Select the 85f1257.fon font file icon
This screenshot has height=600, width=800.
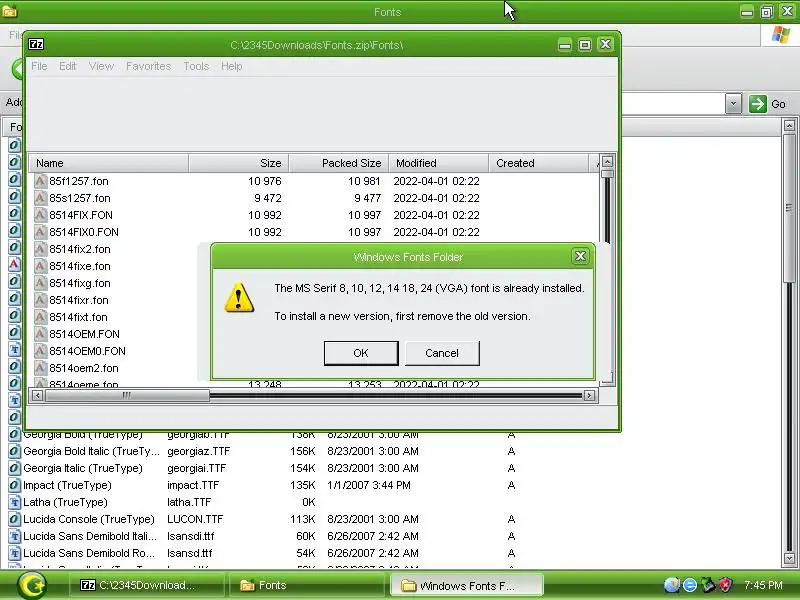pyautogui.click(x=40, y=181)
